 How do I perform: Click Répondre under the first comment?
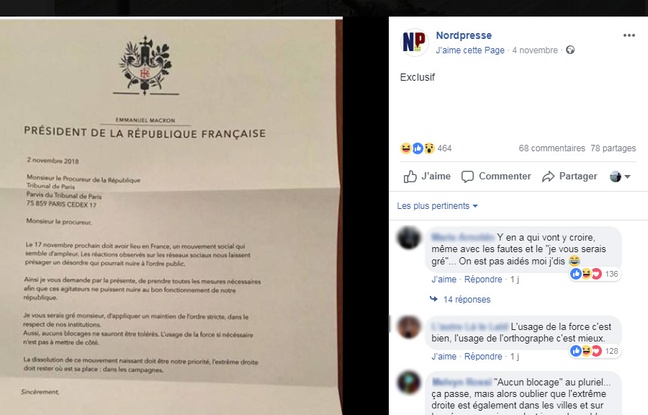click(483, 279)
